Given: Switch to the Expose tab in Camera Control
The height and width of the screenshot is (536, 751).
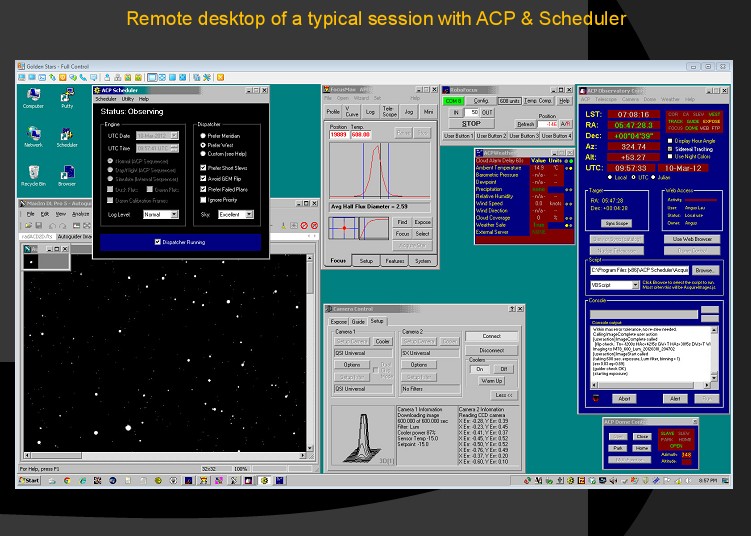Looking at the screenshot, I should [x=339, y=322].
